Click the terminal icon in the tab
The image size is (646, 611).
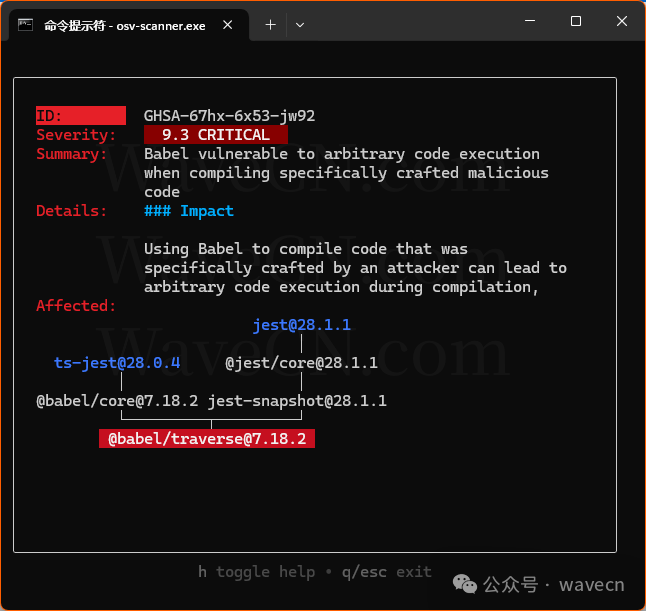click(x=26, y=25)
